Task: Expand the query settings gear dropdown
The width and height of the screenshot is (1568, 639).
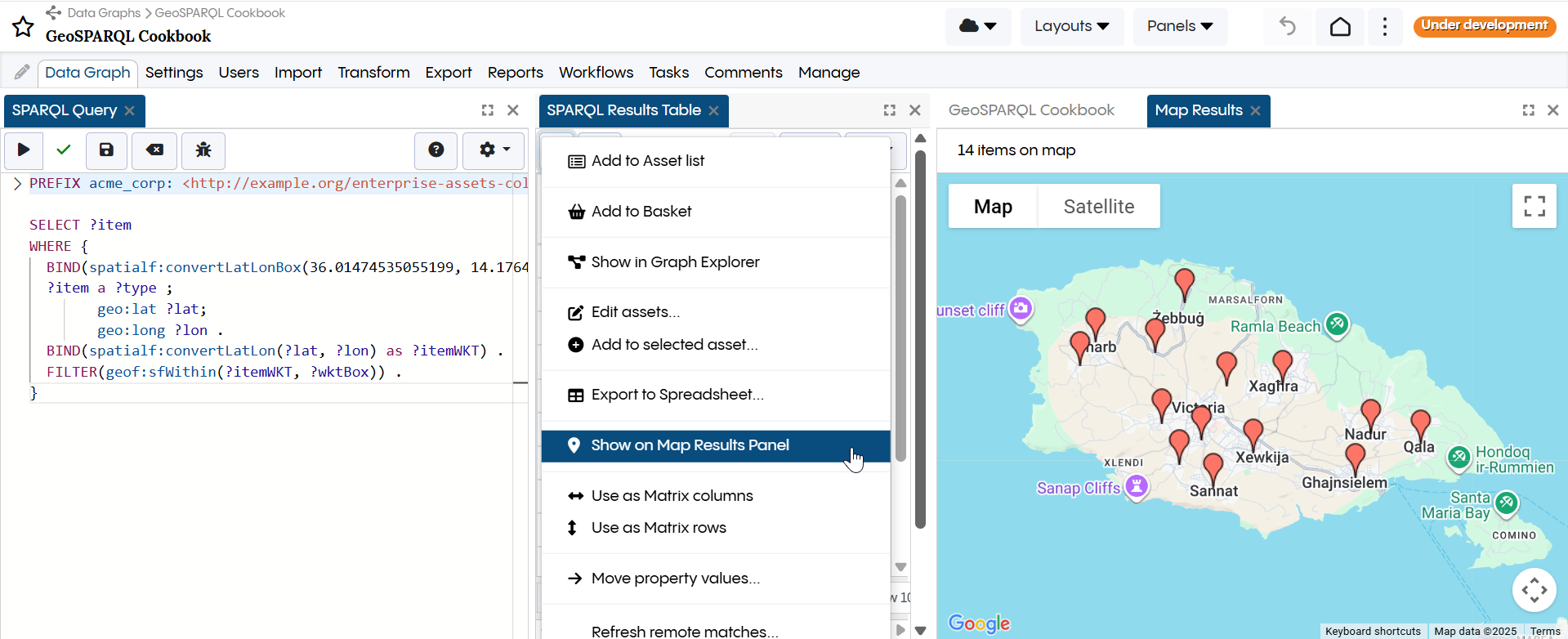Action: [x=494, y=150]
